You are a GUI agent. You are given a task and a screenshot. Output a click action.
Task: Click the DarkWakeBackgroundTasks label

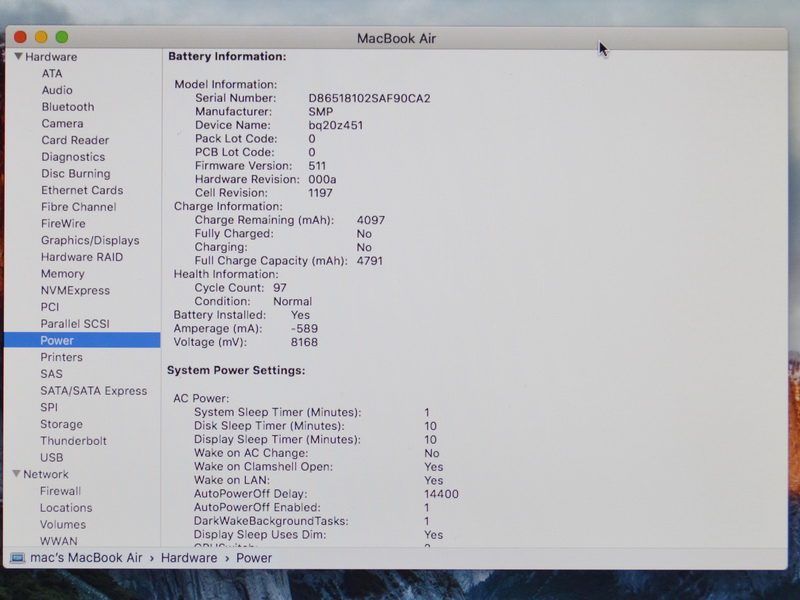pos(271,521)
